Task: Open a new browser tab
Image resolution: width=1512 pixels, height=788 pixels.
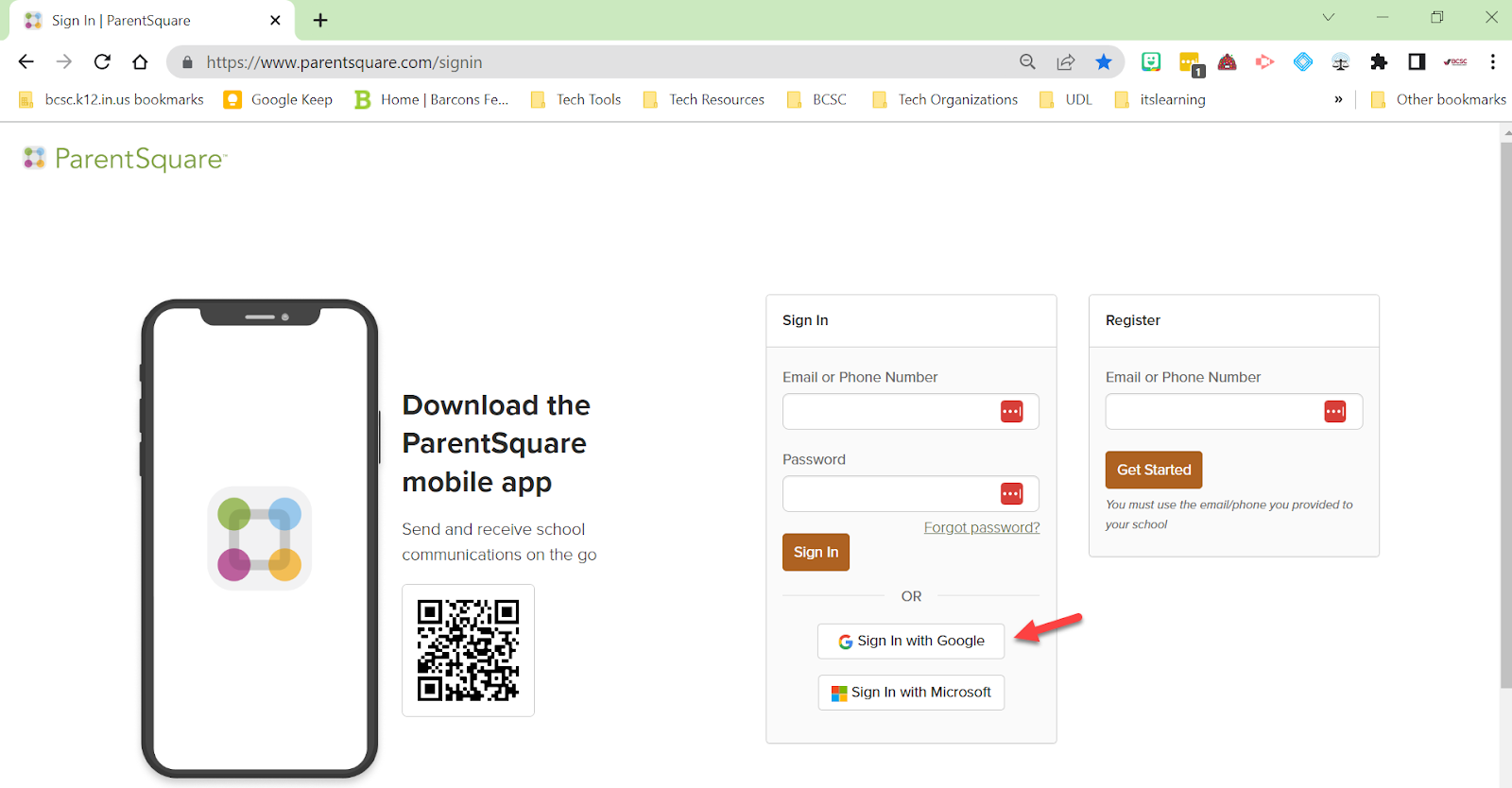Action: pyautogui.click(x=320, y=20)
